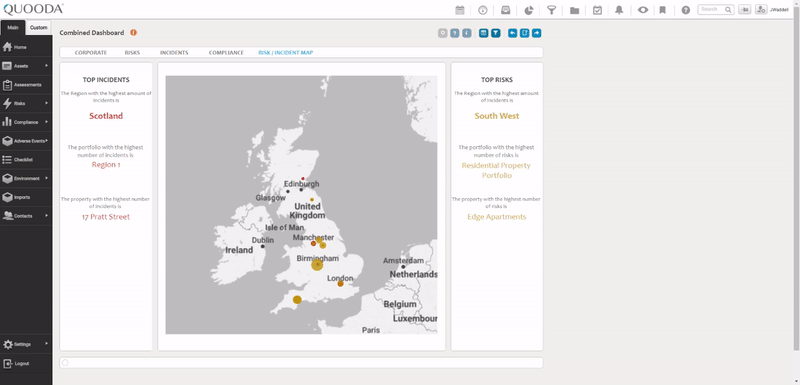This screenshot has width=800, height=385.
Task: Click the magnifier search icon
Action: (x=728, y=10)
